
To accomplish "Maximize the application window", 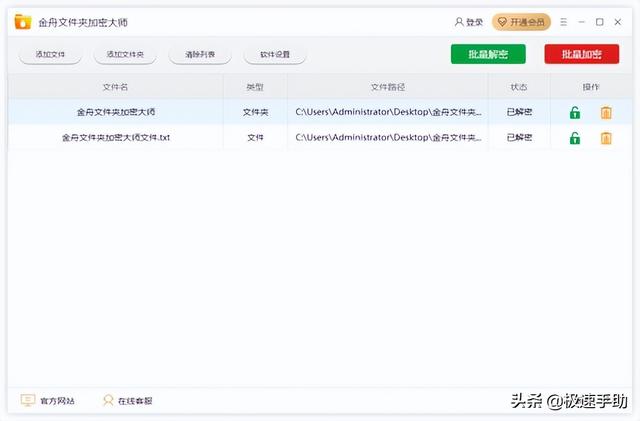I will coord(600,22).
